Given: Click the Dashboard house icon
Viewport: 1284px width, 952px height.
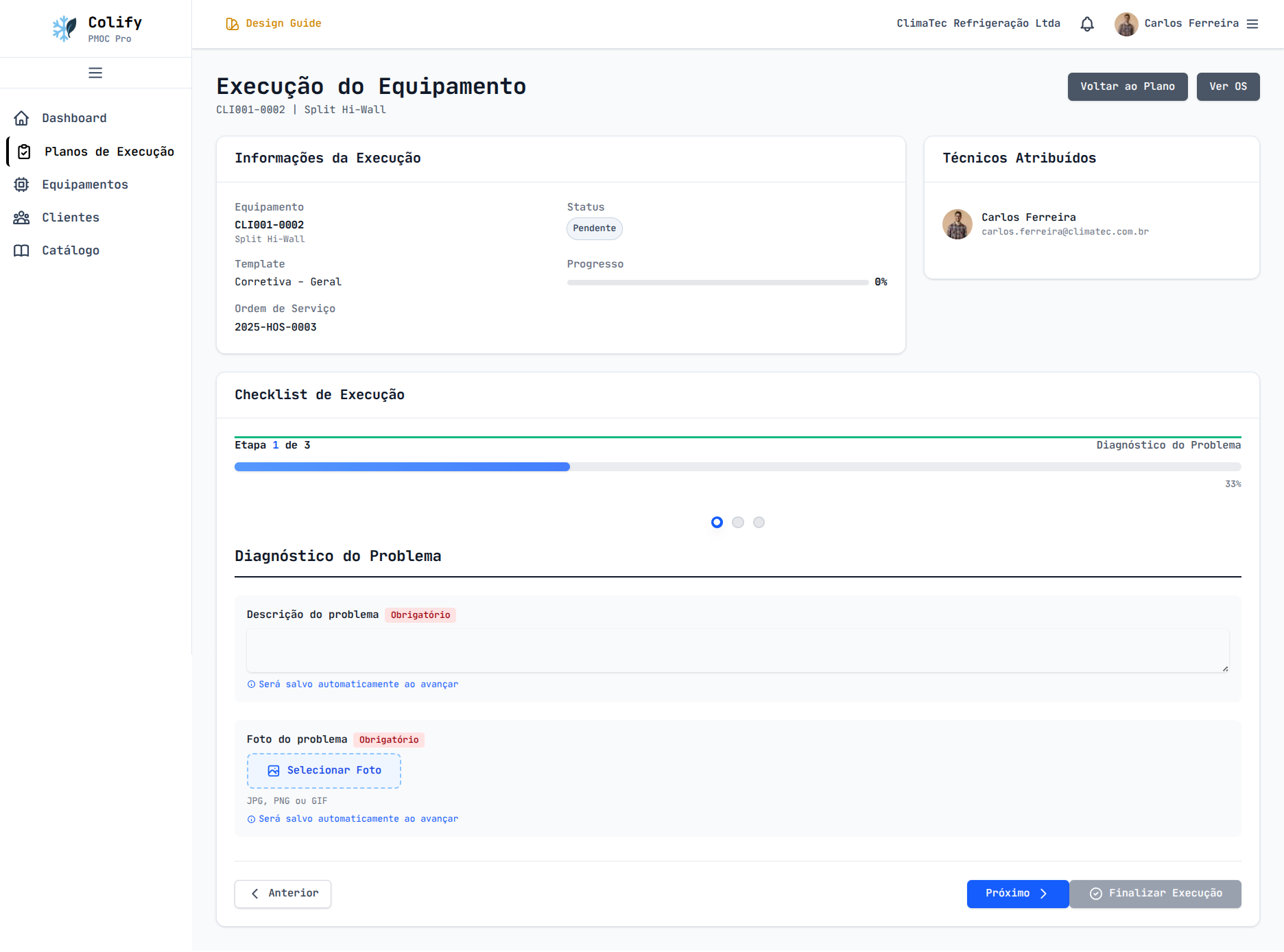Looking at the screenshot, I should tap(22, 118).
